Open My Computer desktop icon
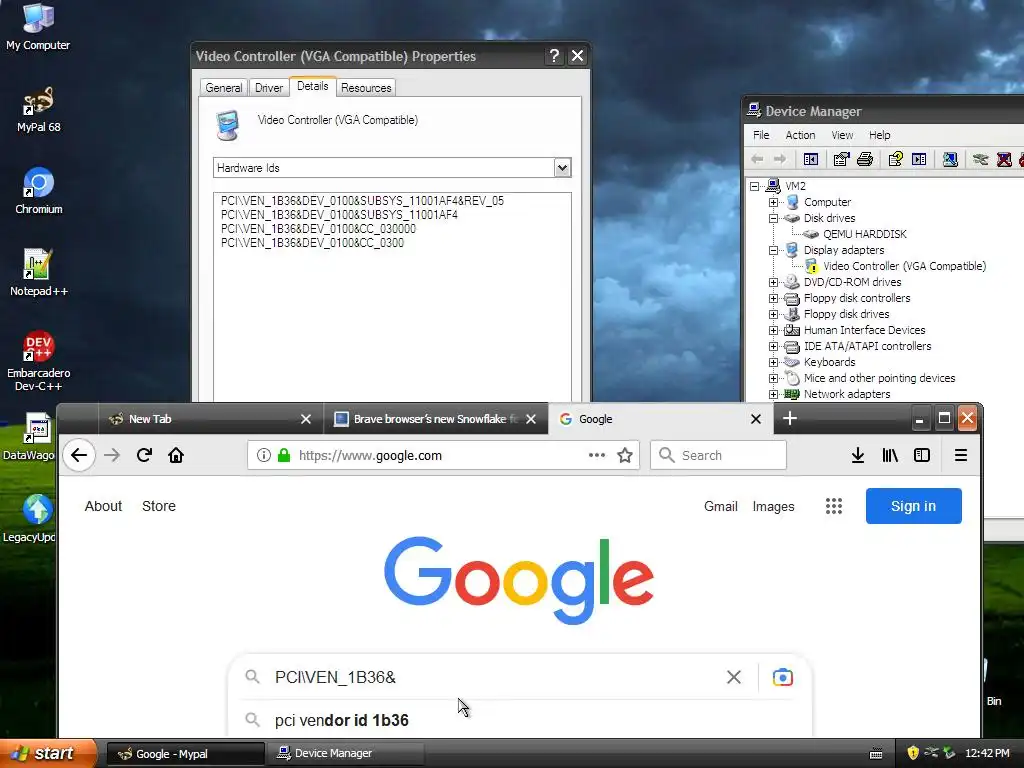 [x=38, y=27]
